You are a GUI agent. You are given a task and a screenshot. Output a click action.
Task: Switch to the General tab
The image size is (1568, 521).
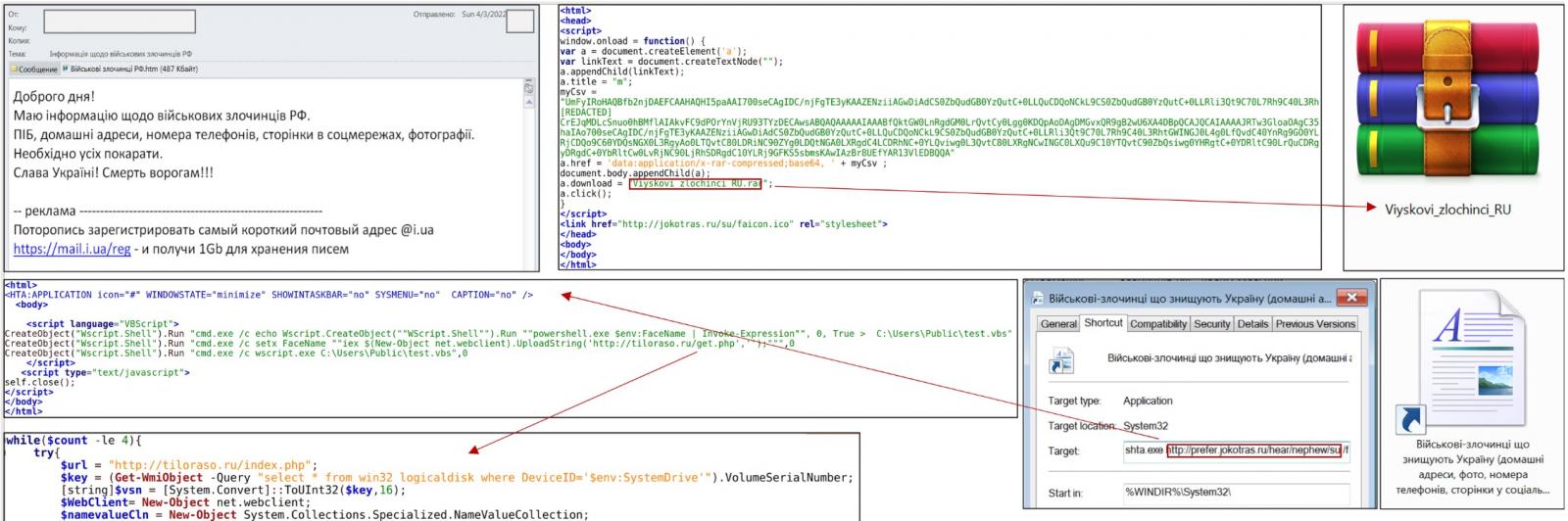[1058, 323]
